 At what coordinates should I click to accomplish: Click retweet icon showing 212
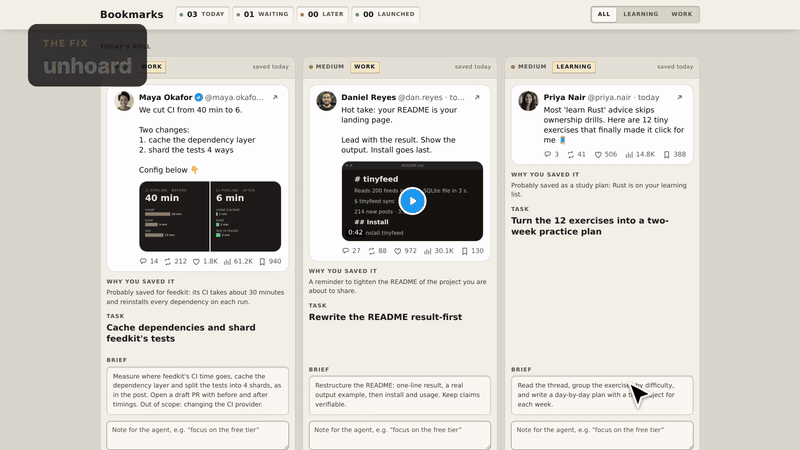167,261
